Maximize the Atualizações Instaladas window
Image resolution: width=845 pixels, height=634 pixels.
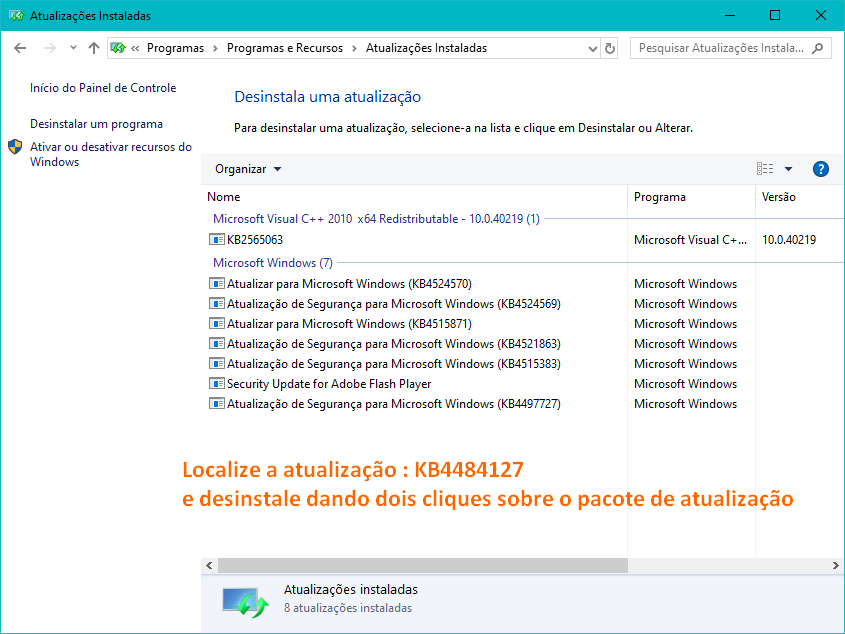click(x=775, y=16)
